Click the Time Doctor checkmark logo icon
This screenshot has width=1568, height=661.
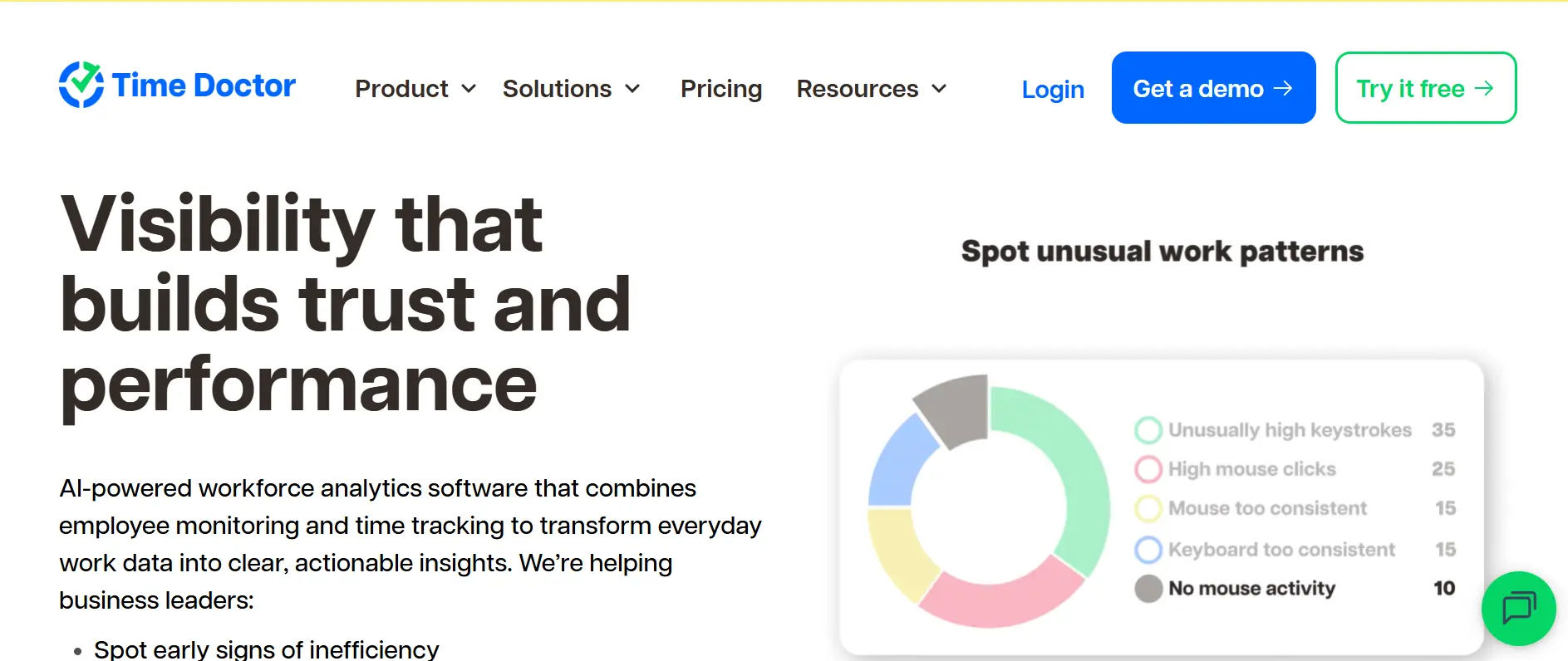(81, 85)
